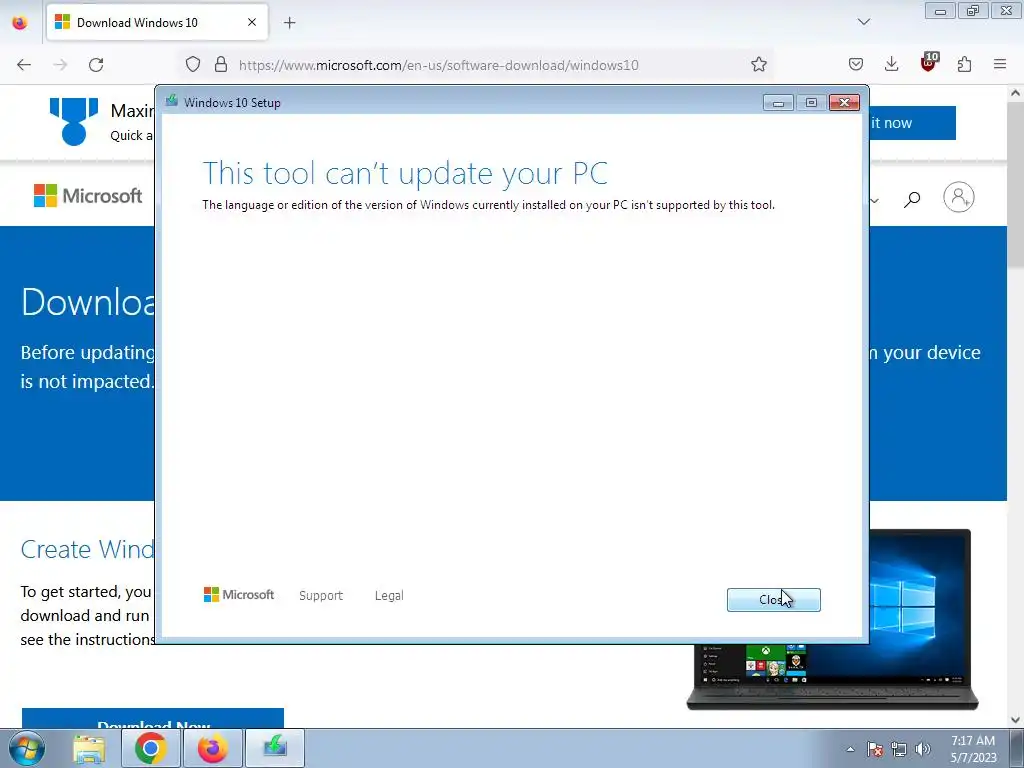Click the chevron dropdown in Microsoft page header
1024x768 pixels.
point(874,200)
